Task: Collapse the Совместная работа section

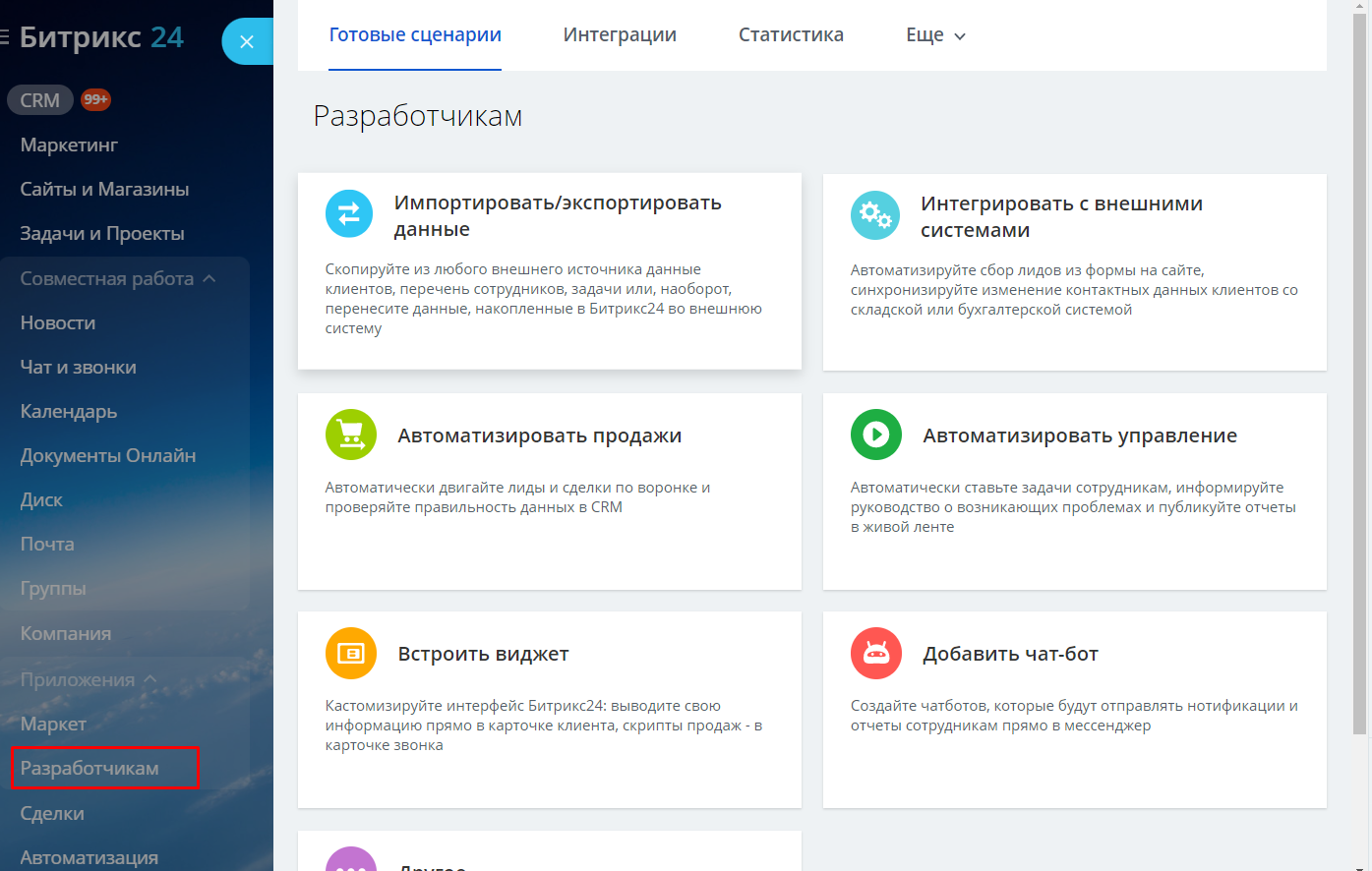Action: coord(209,279)
